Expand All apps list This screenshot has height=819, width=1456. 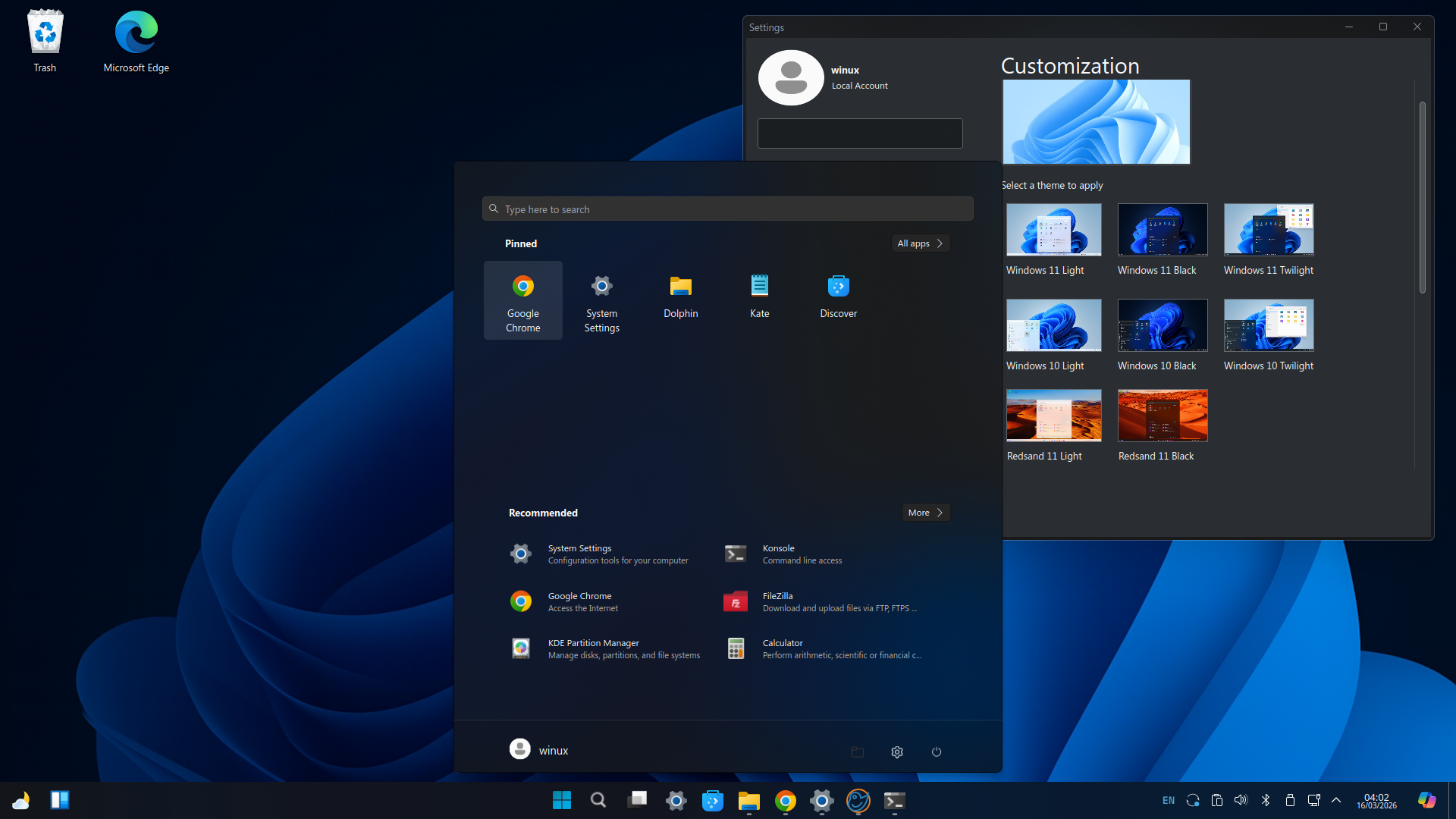tap(920, 243)
